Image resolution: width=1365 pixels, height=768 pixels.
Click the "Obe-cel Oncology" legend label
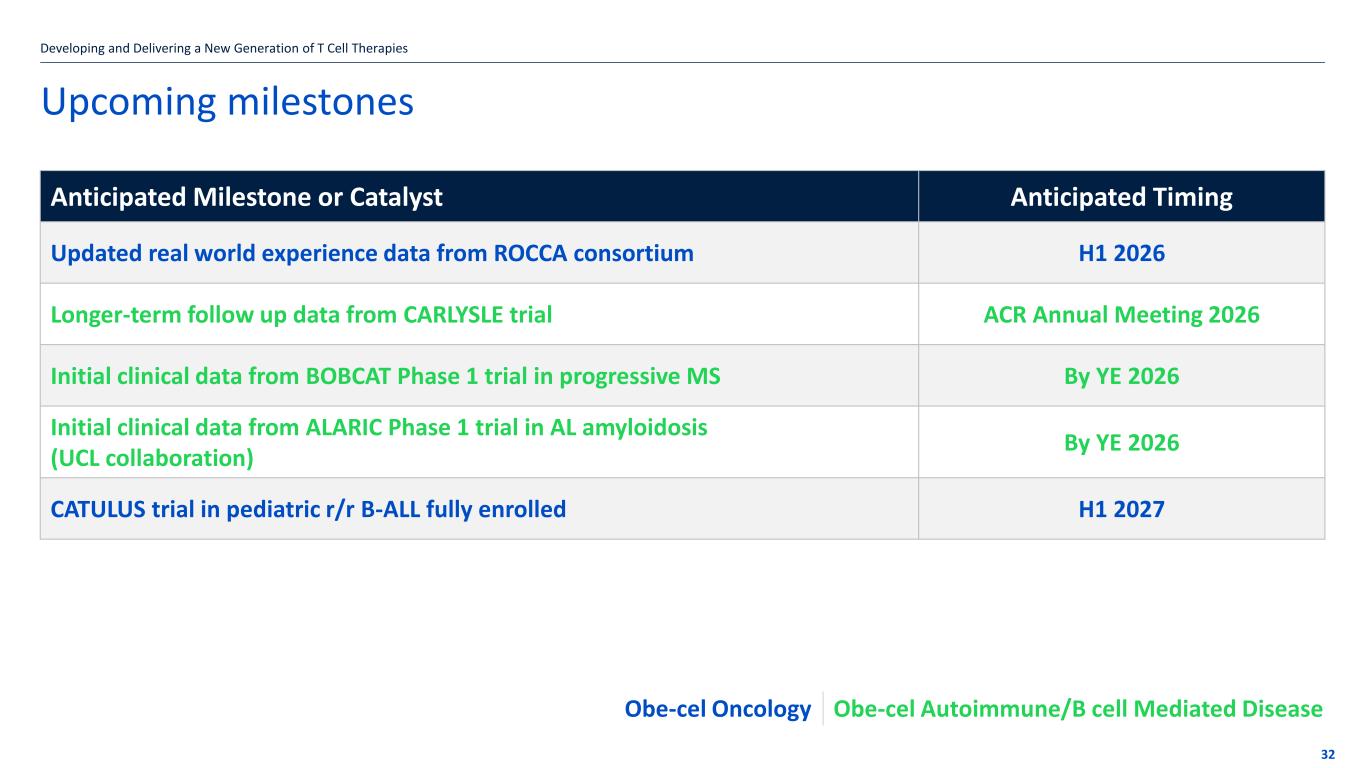click(x=717, y=709)
